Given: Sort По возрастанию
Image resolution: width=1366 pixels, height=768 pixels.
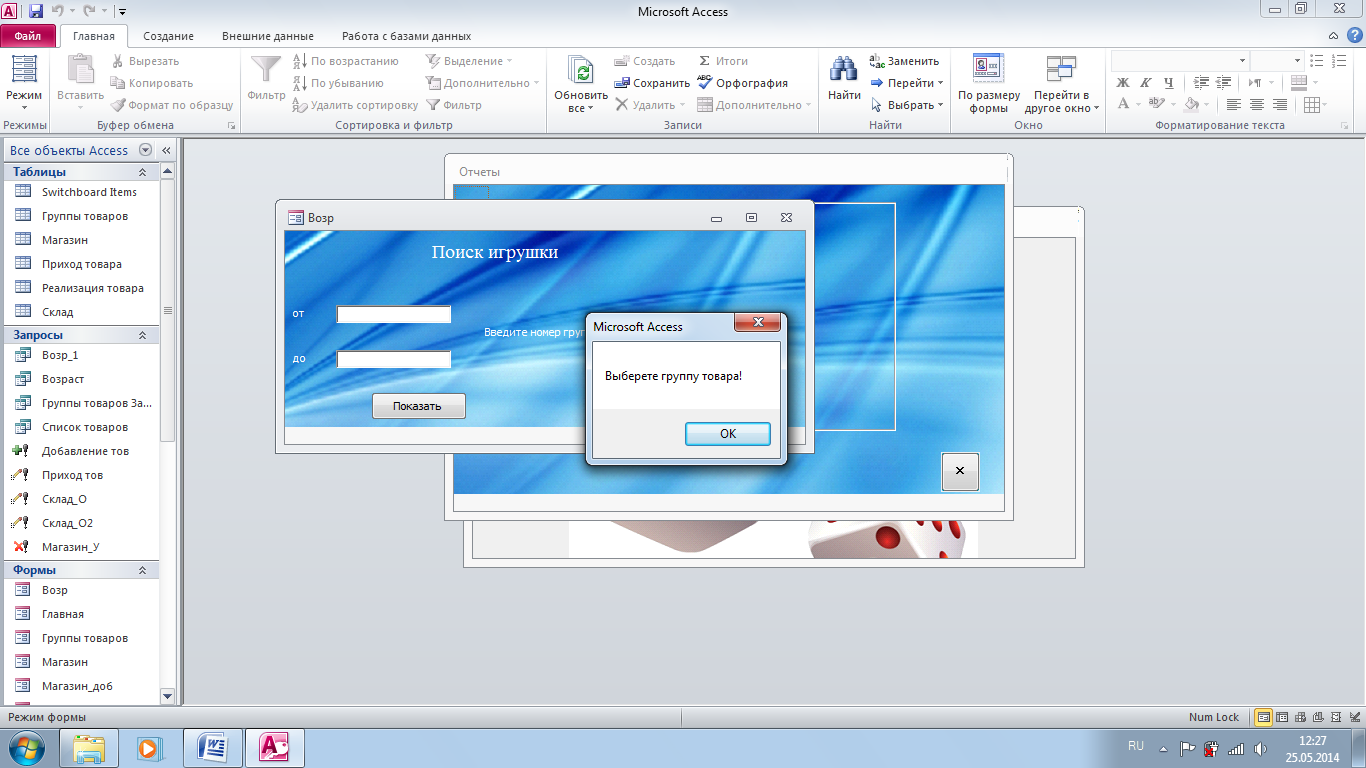Looking at the screenshot, I should tap(346, 61).
